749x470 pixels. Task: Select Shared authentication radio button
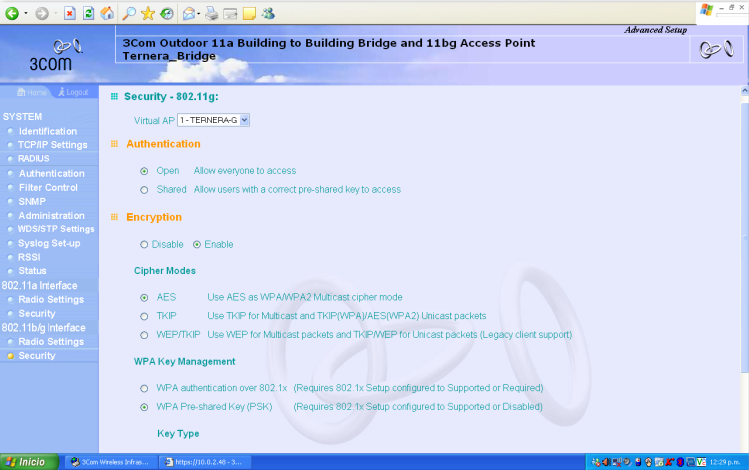tap(145, 189)
